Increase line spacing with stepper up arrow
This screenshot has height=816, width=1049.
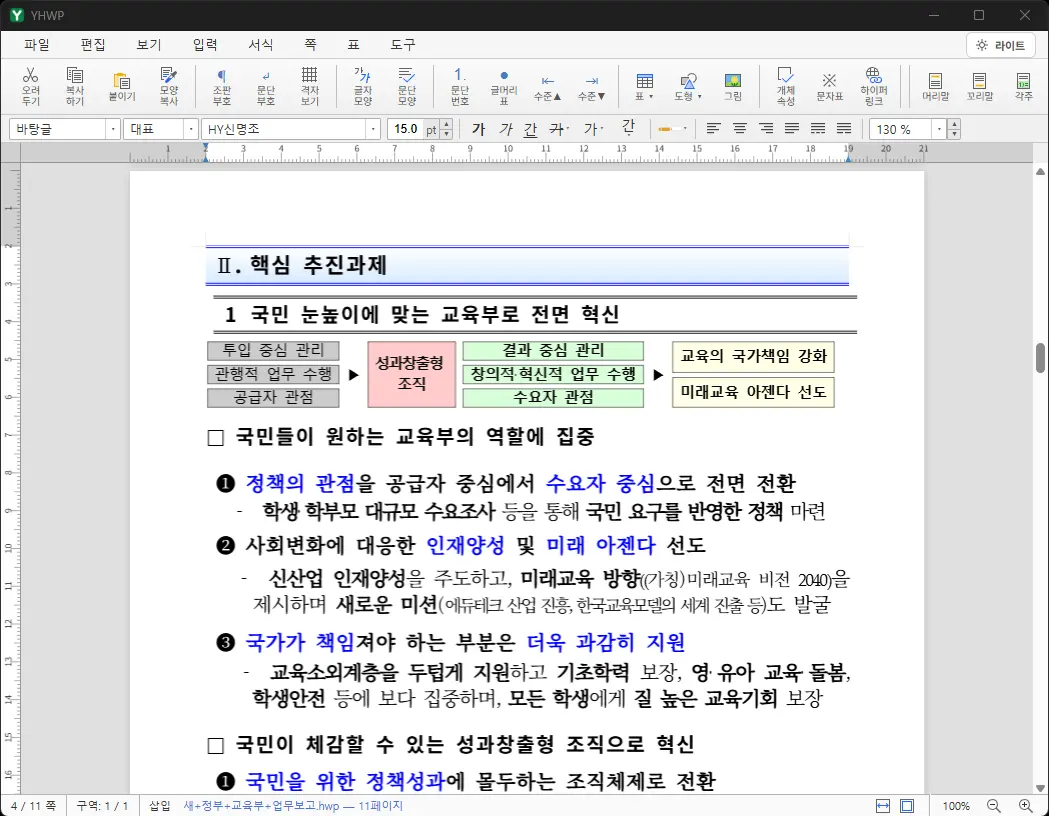(x=955, y=124)
